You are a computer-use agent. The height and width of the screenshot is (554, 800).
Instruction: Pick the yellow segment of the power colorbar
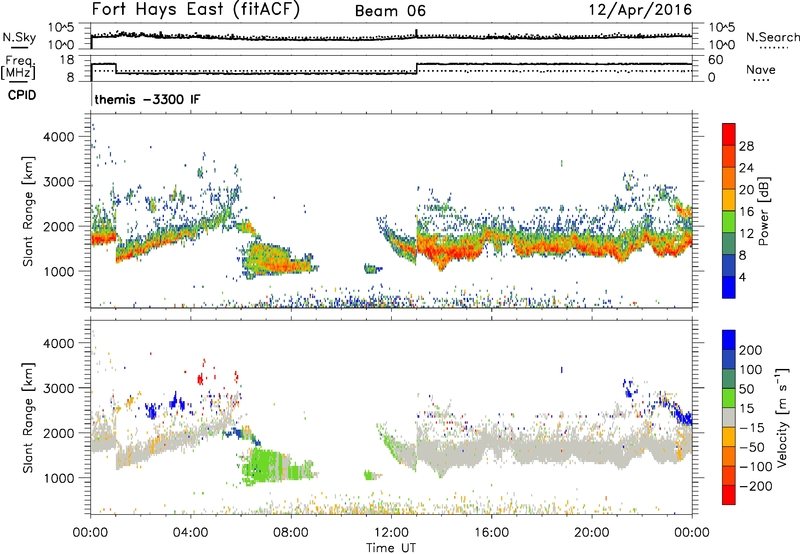click(729, 199)
